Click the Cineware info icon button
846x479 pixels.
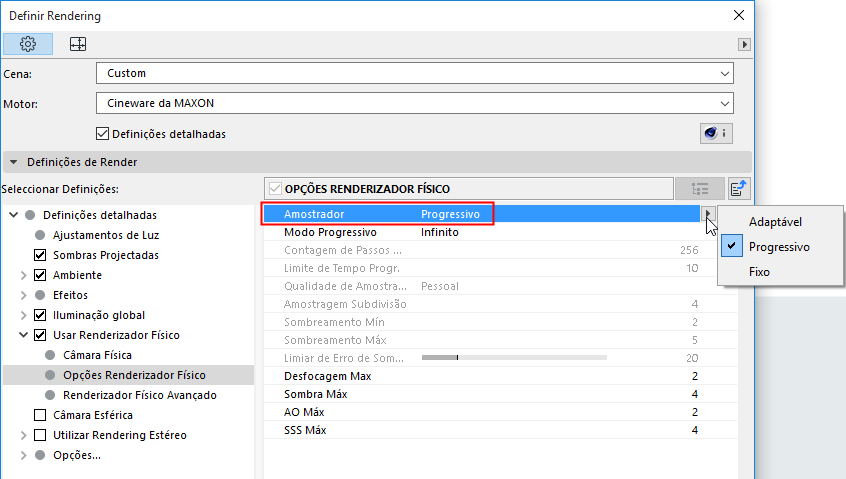coord(716,133)
